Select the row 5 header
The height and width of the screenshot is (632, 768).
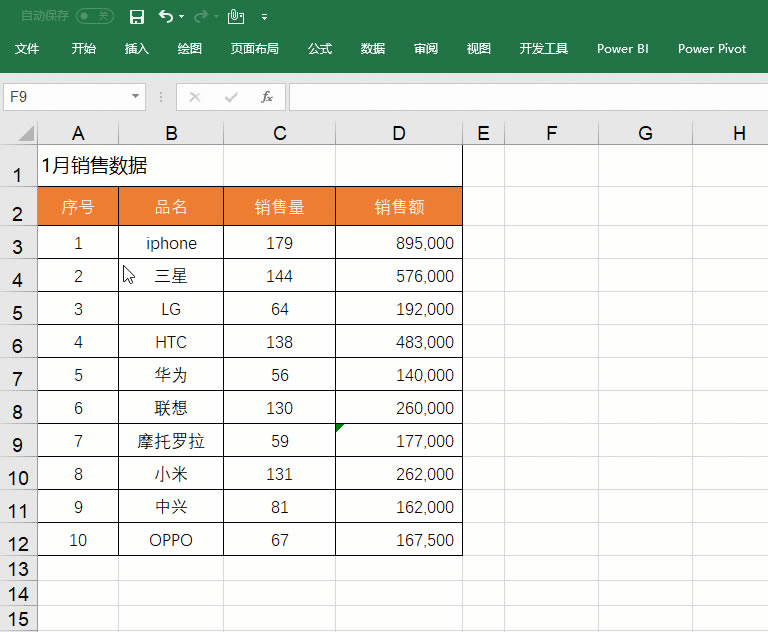18,313
